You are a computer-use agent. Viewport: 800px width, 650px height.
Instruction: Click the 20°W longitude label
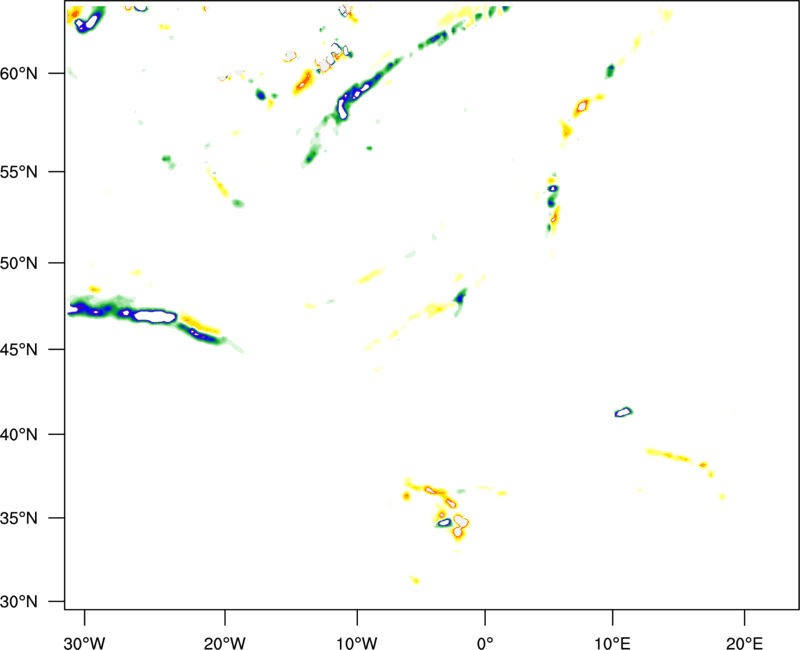point(225,643)
